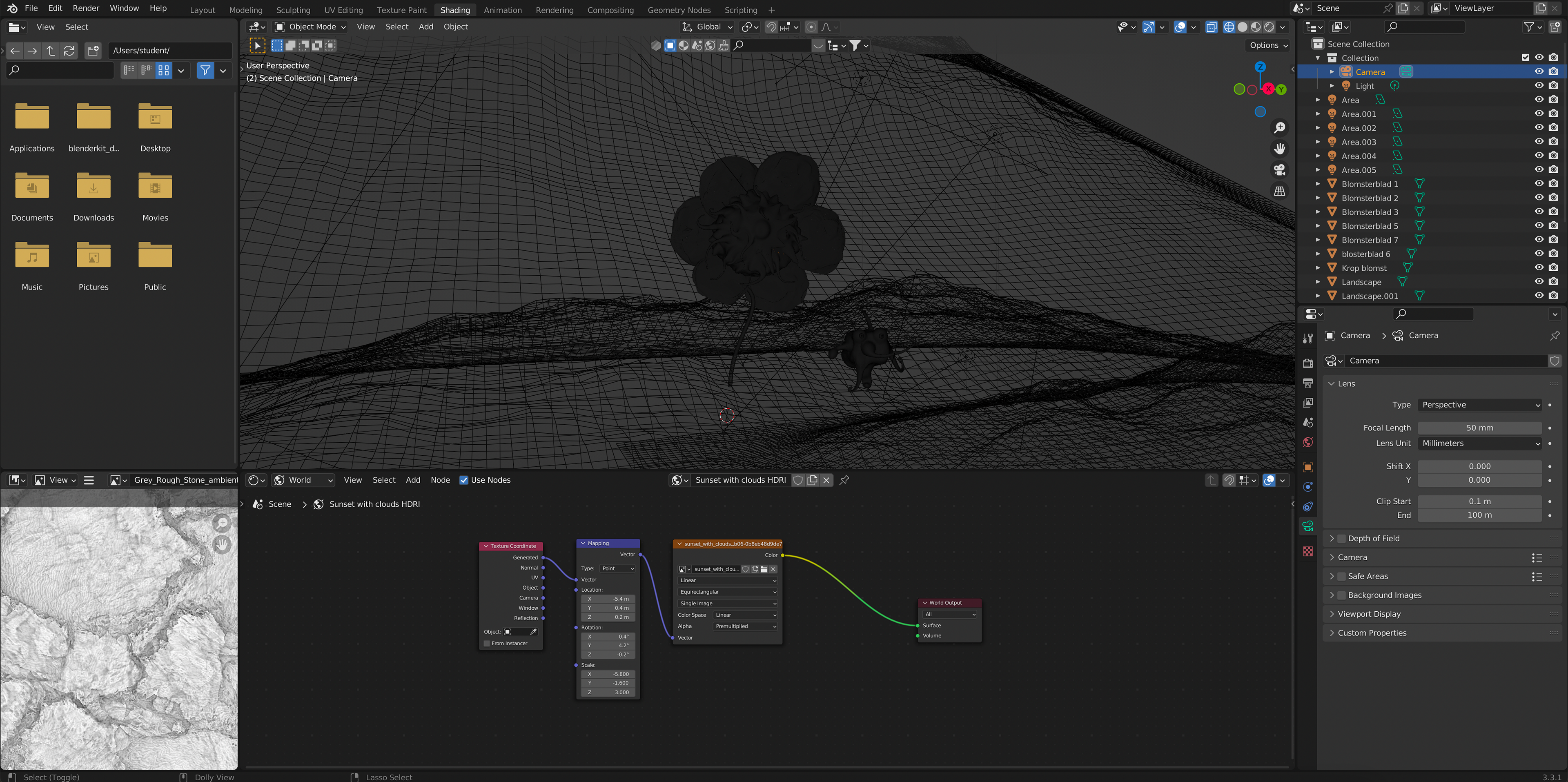Click the Scene breadcrumb in the node editor
The width and height of the screenshot is (1568, 782).
point(279,504)
